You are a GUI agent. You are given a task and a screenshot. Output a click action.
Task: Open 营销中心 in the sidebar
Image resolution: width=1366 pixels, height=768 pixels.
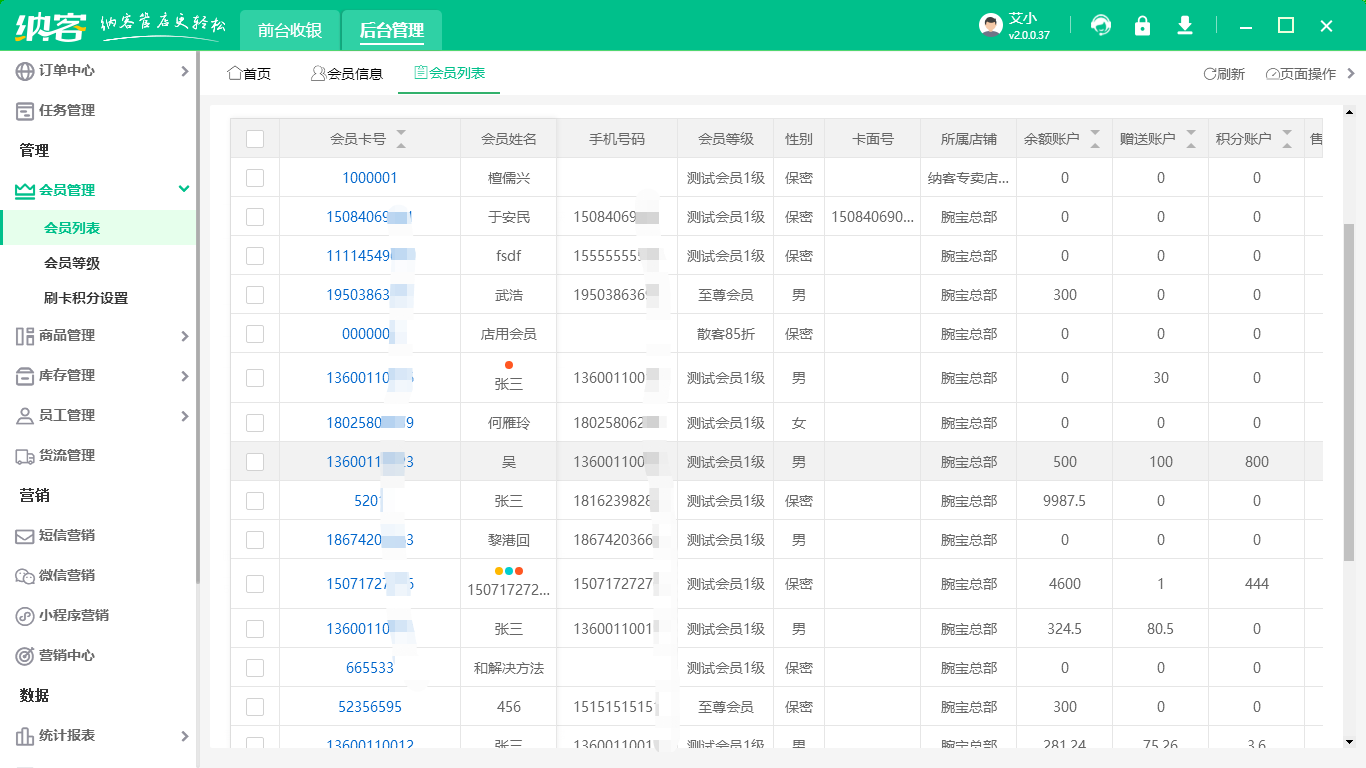coord(67,656)
